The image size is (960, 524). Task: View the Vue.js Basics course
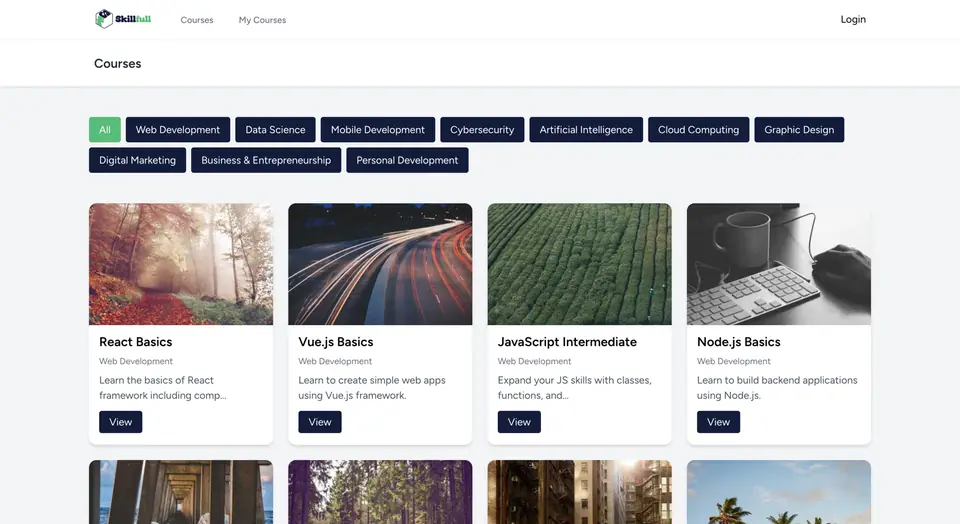tap(320, 422)
